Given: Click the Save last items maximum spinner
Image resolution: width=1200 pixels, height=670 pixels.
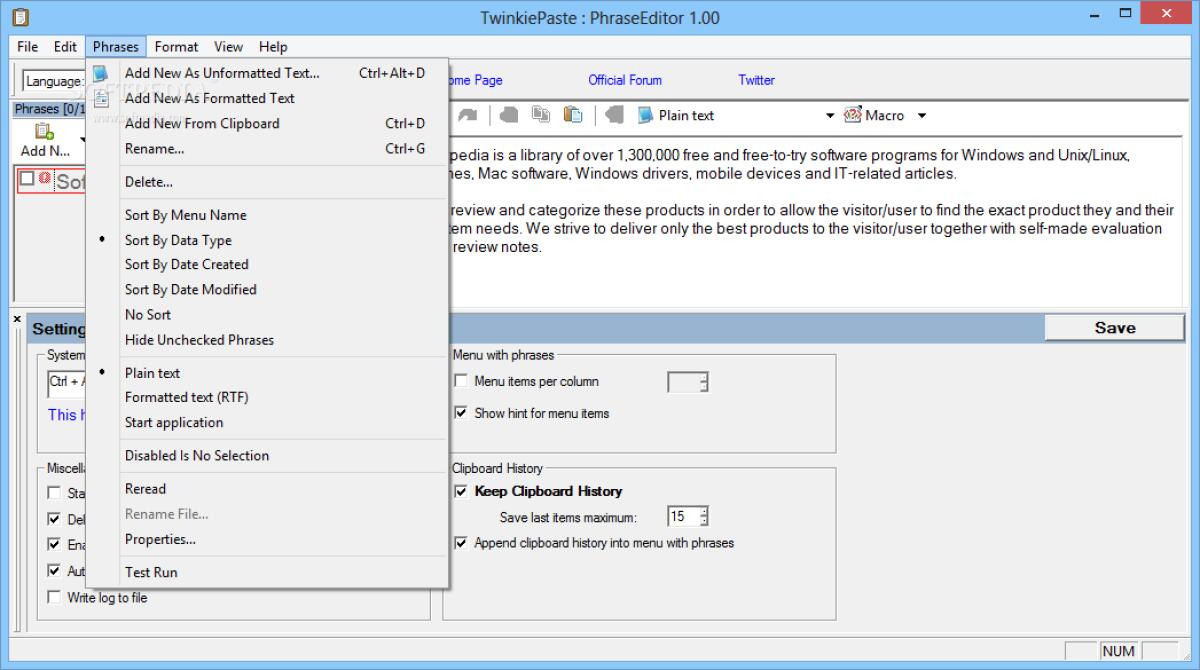Looking at the screenshot, I should pyautogui.click(x=704, y=517).
